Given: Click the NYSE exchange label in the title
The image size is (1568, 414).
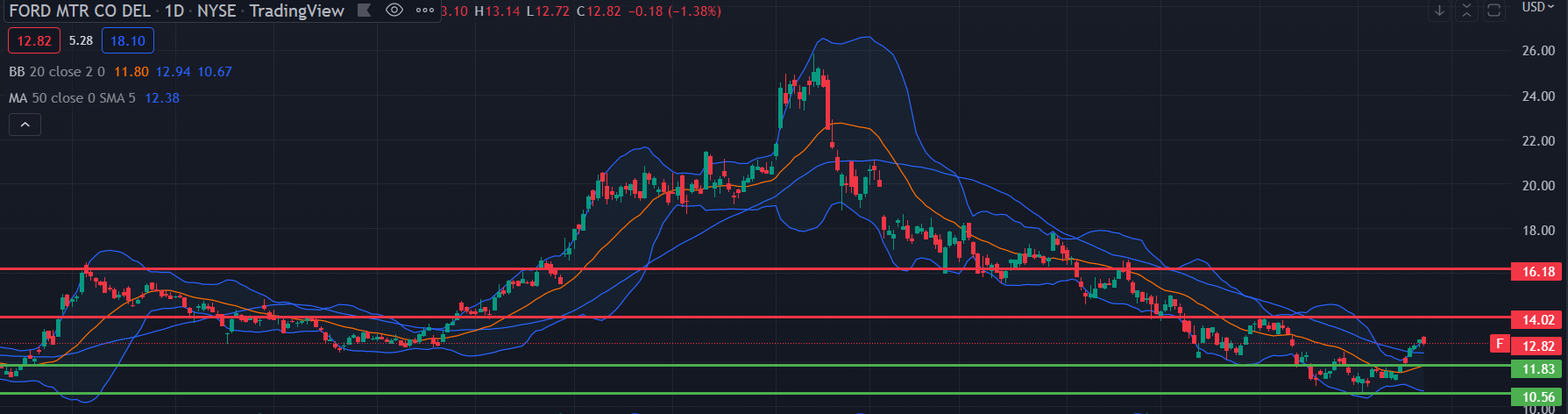Looking at the screenshot, I should coord(216,11).
